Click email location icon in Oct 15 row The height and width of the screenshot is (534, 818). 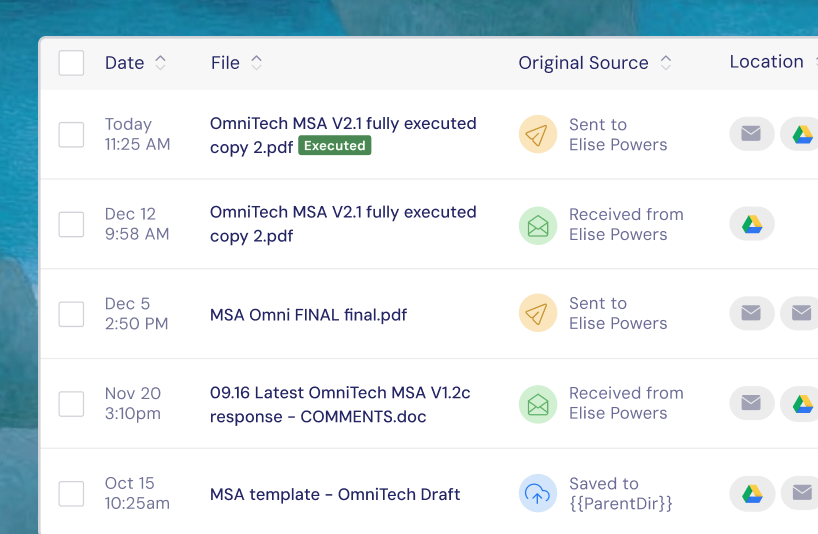point(800,493)
